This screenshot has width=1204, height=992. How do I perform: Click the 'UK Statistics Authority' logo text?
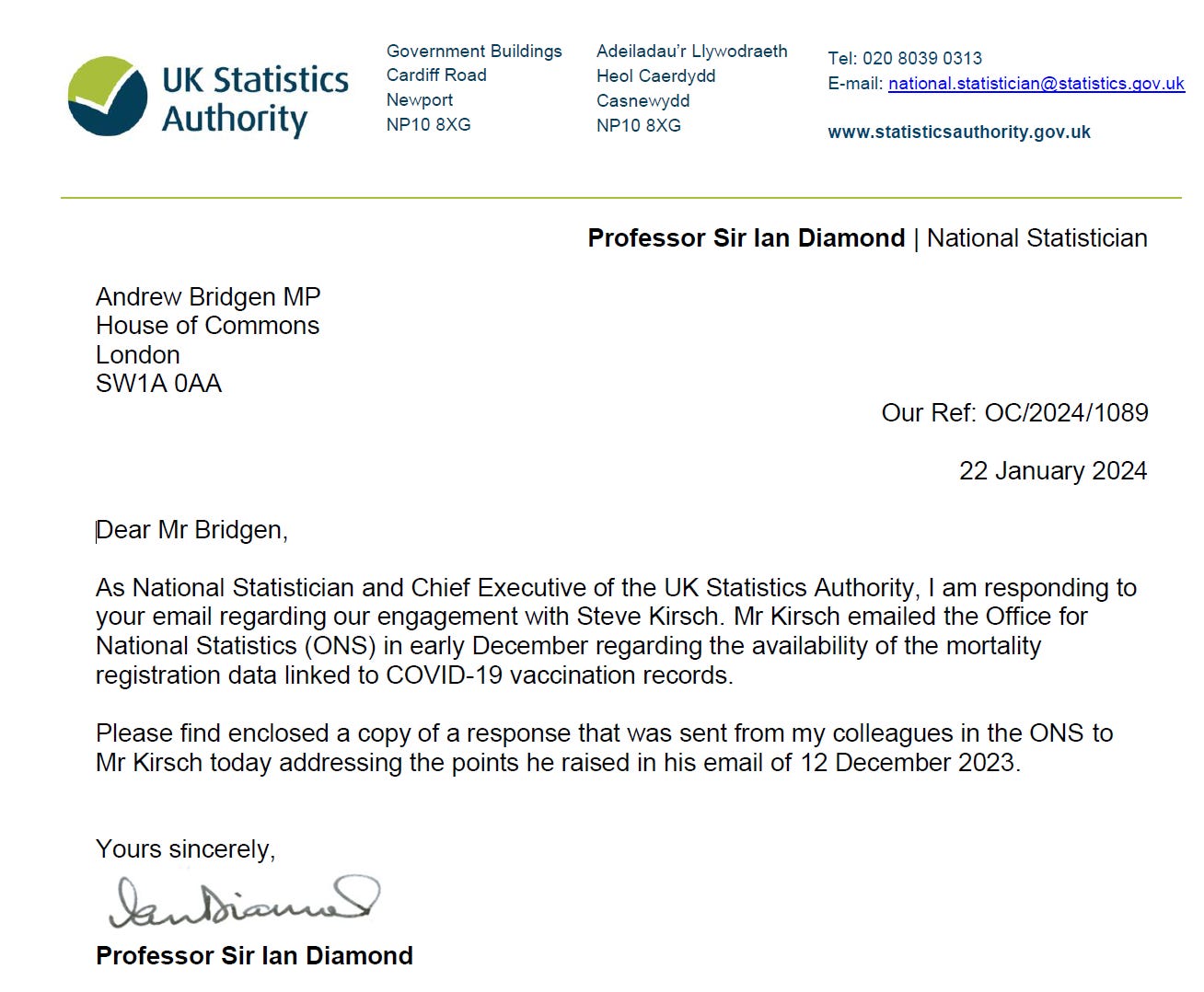pos(255,99)
